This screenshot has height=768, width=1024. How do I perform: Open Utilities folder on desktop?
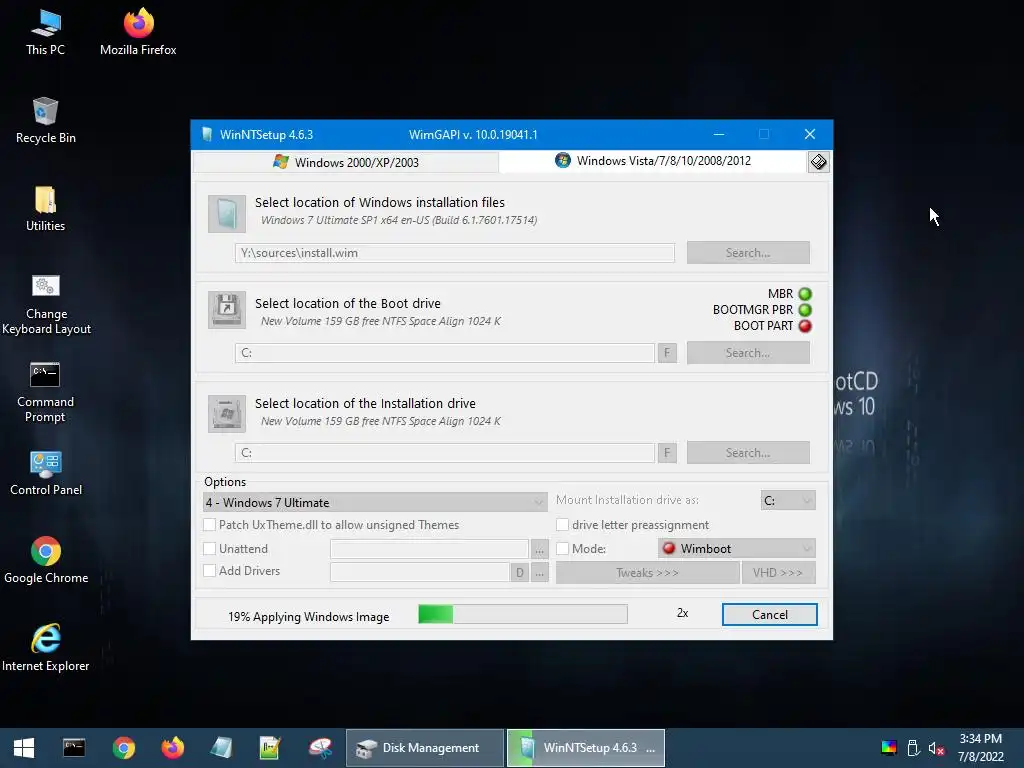click(x=45, y=208)
